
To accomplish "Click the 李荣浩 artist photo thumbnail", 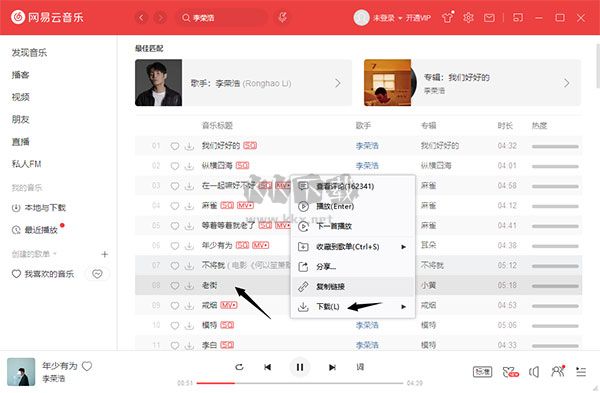I will [x=158, y=83].
